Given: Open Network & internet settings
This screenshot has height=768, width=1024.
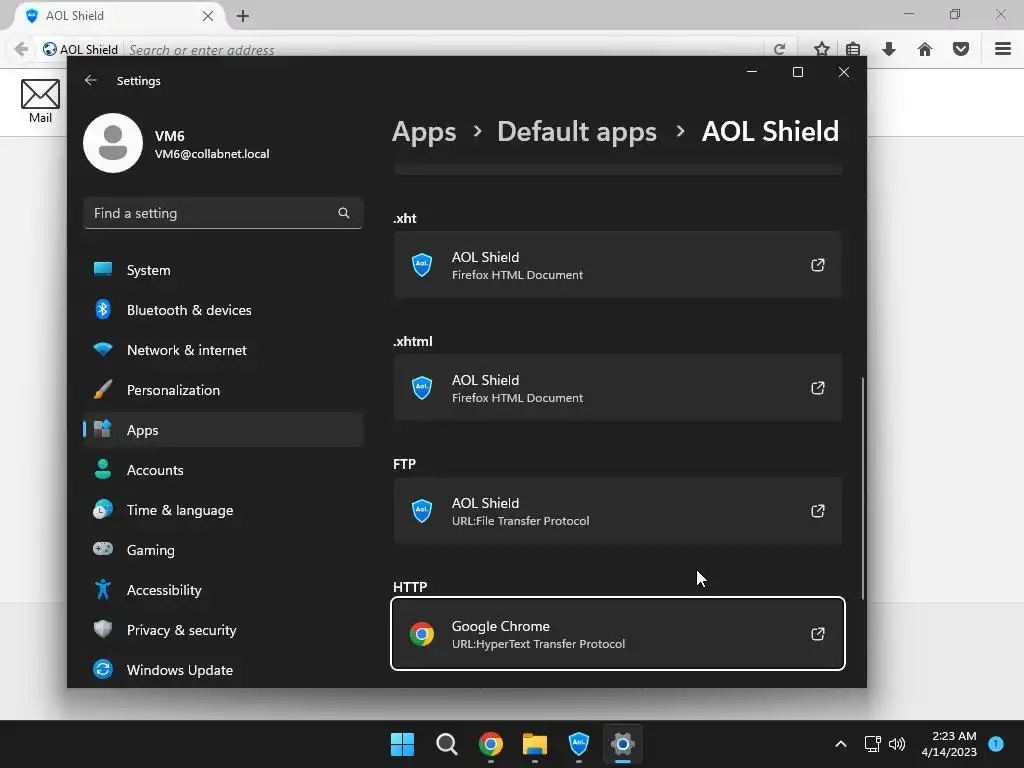Looking at the screenshot, I should pos(223,350).
